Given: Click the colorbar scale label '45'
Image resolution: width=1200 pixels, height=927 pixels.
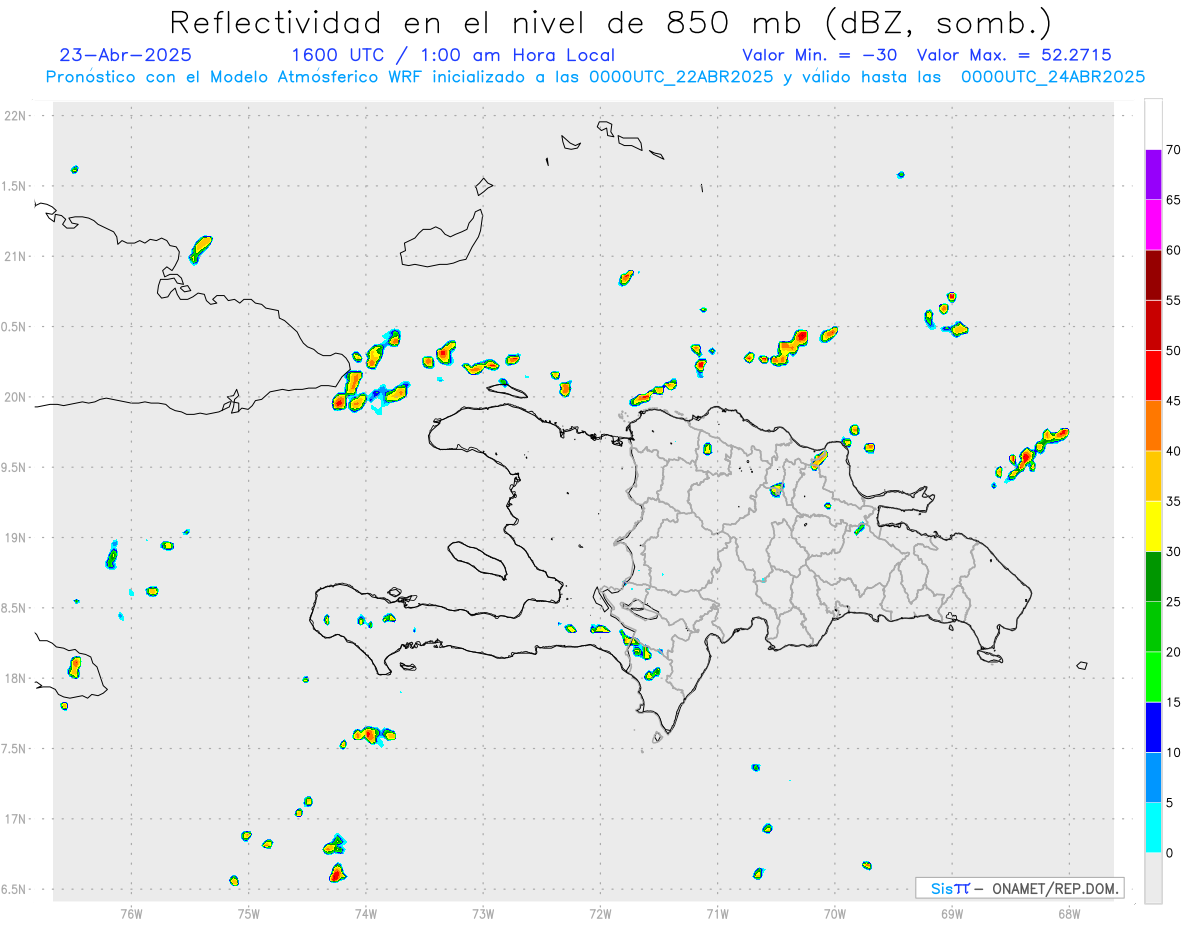Looking at the screenshot, I should pos(1173,401).
